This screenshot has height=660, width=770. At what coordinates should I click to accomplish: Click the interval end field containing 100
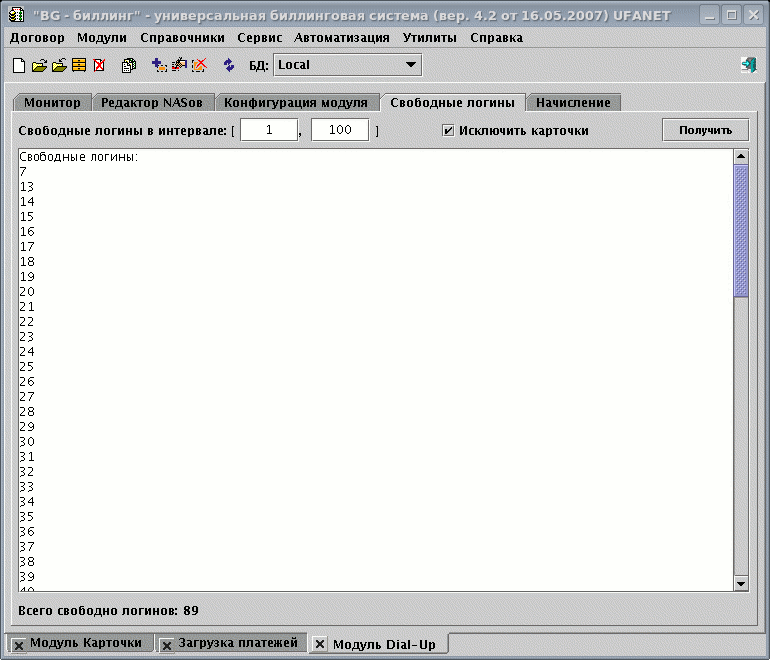click(x=340, y=130)
